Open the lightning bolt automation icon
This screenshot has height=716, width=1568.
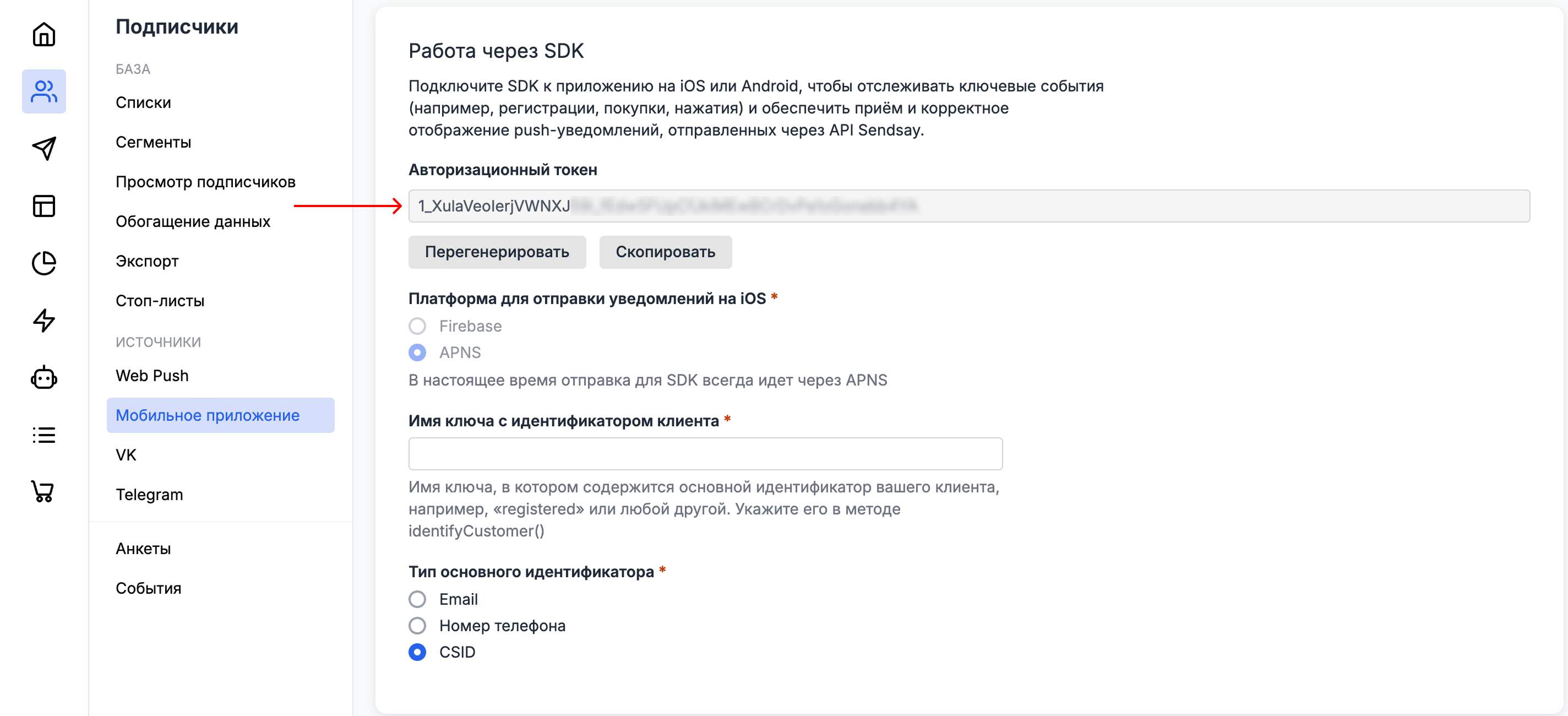pos(44,320)
